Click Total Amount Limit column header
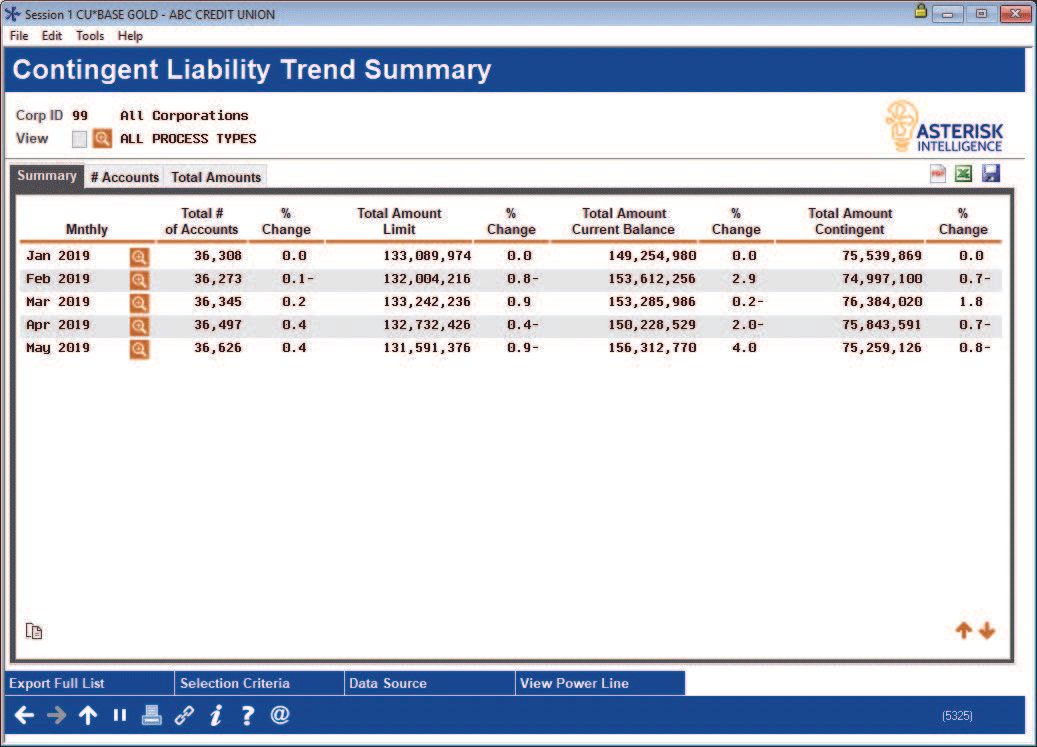The image size is (1037, 747). click(x=399, y=221)
